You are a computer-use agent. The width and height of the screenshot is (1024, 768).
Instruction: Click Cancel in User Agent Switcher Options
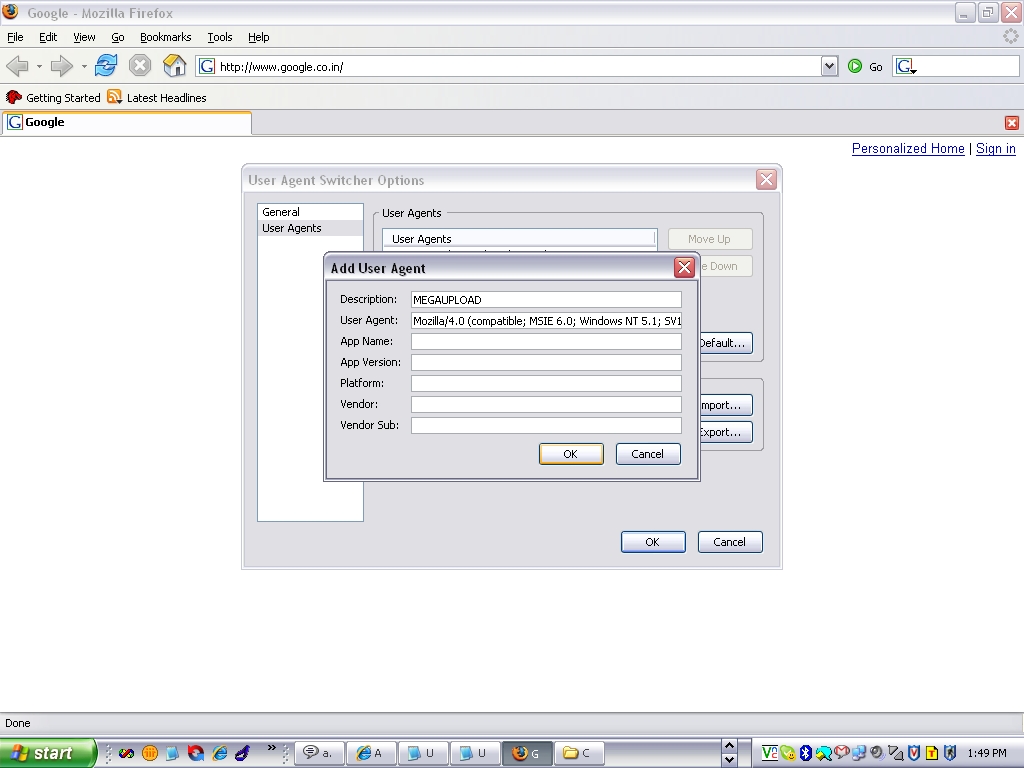(729, 542)
